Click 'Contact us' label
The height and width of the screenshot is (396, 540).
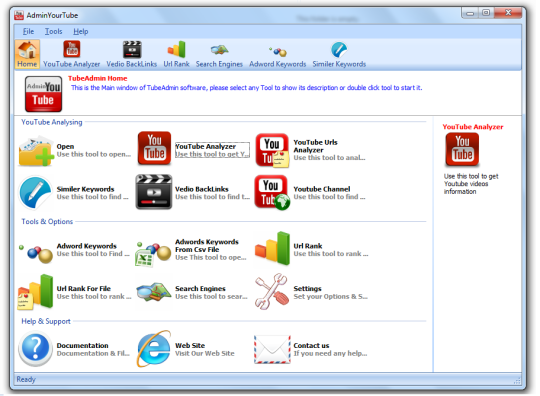coord(311,345)
